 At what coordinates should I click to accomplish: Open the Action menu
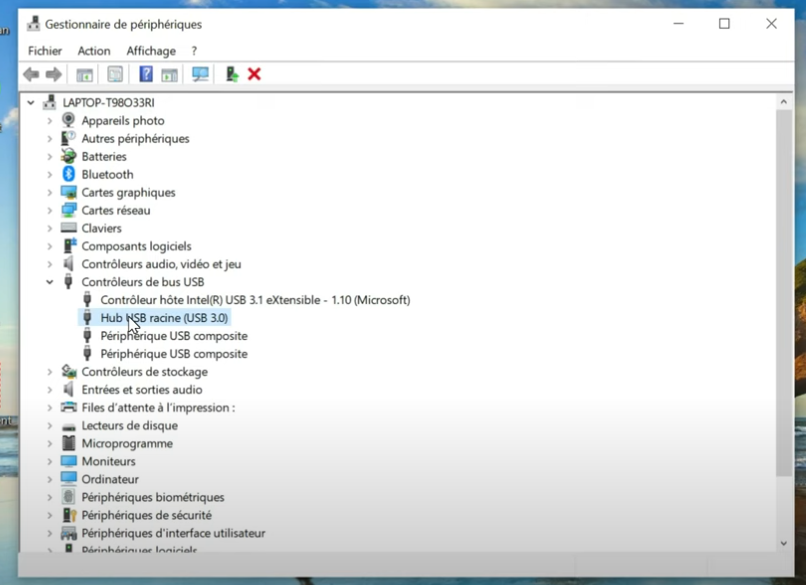(94, 51)
